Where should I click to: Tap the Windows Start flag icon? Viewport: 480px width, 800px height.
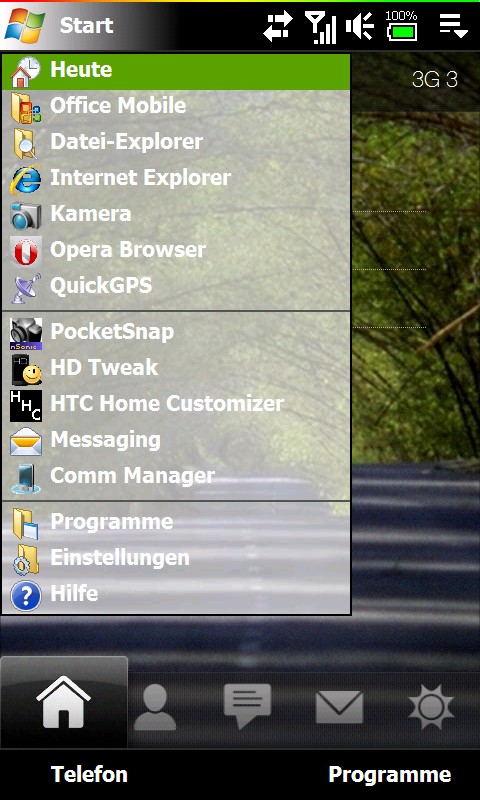click(x=25, y=25)
